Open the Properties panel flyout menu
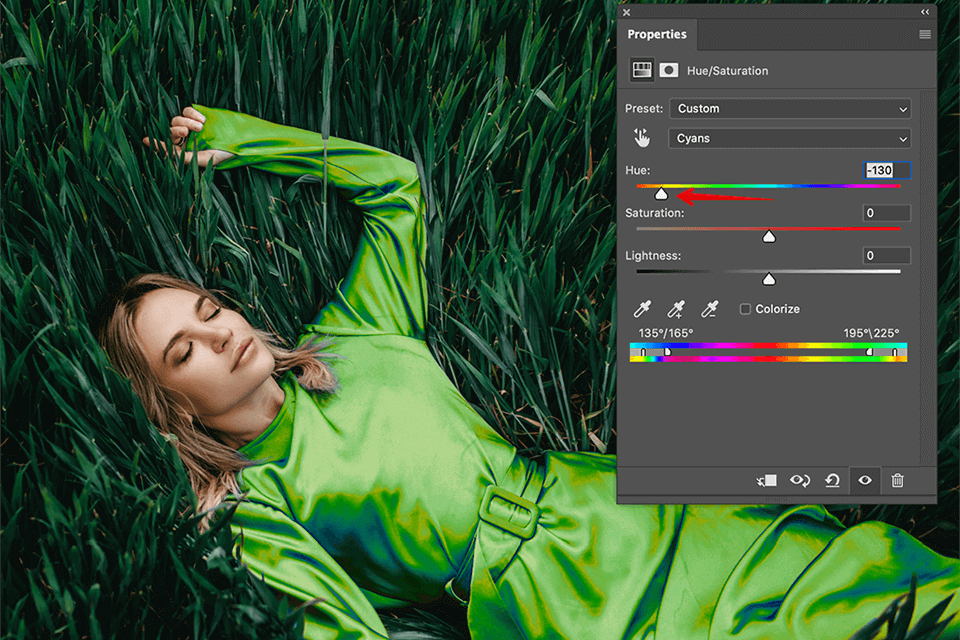 click(925, 34)
